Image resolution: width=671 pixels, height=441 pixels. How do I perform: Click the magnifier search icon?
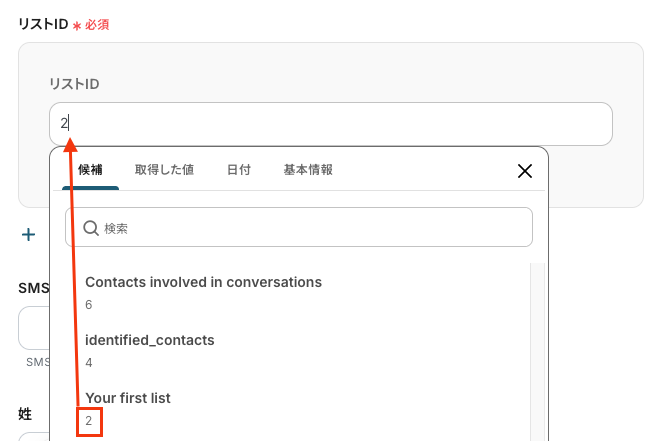coord(90,228)
